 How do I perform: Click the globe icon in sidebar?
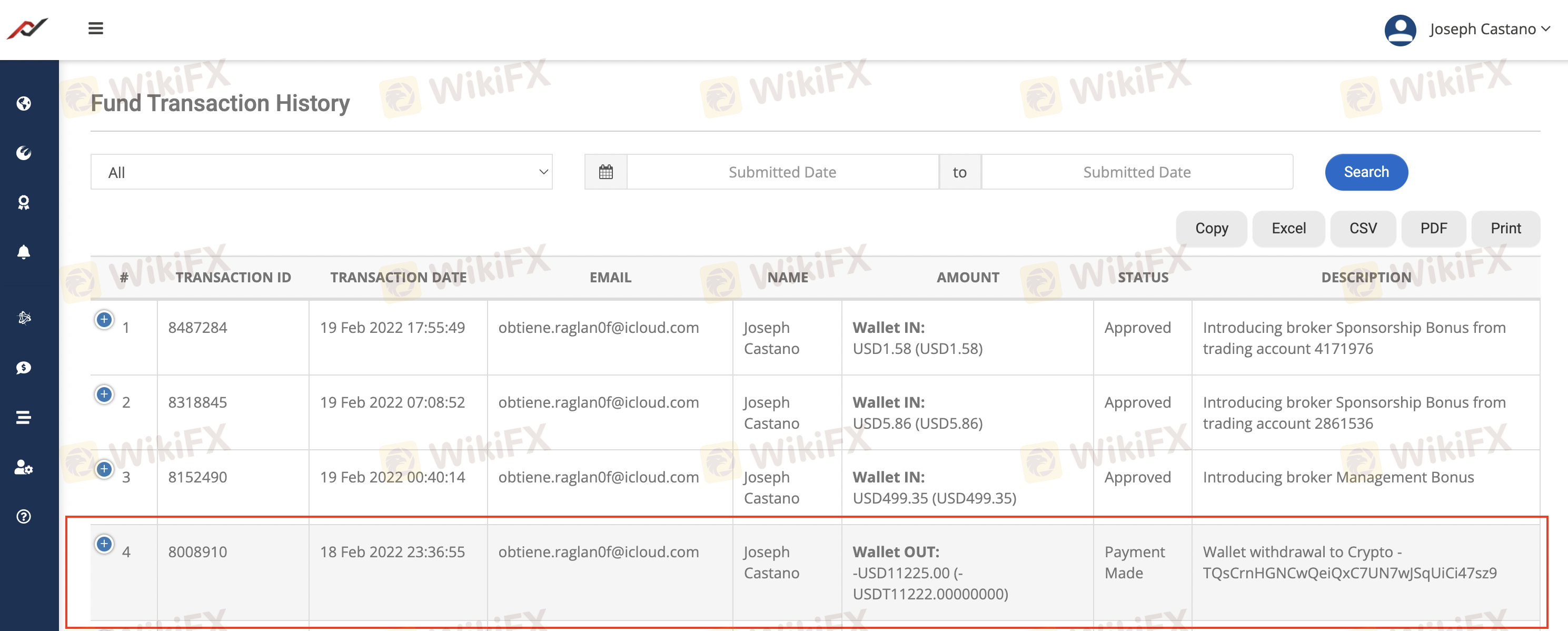24,104
